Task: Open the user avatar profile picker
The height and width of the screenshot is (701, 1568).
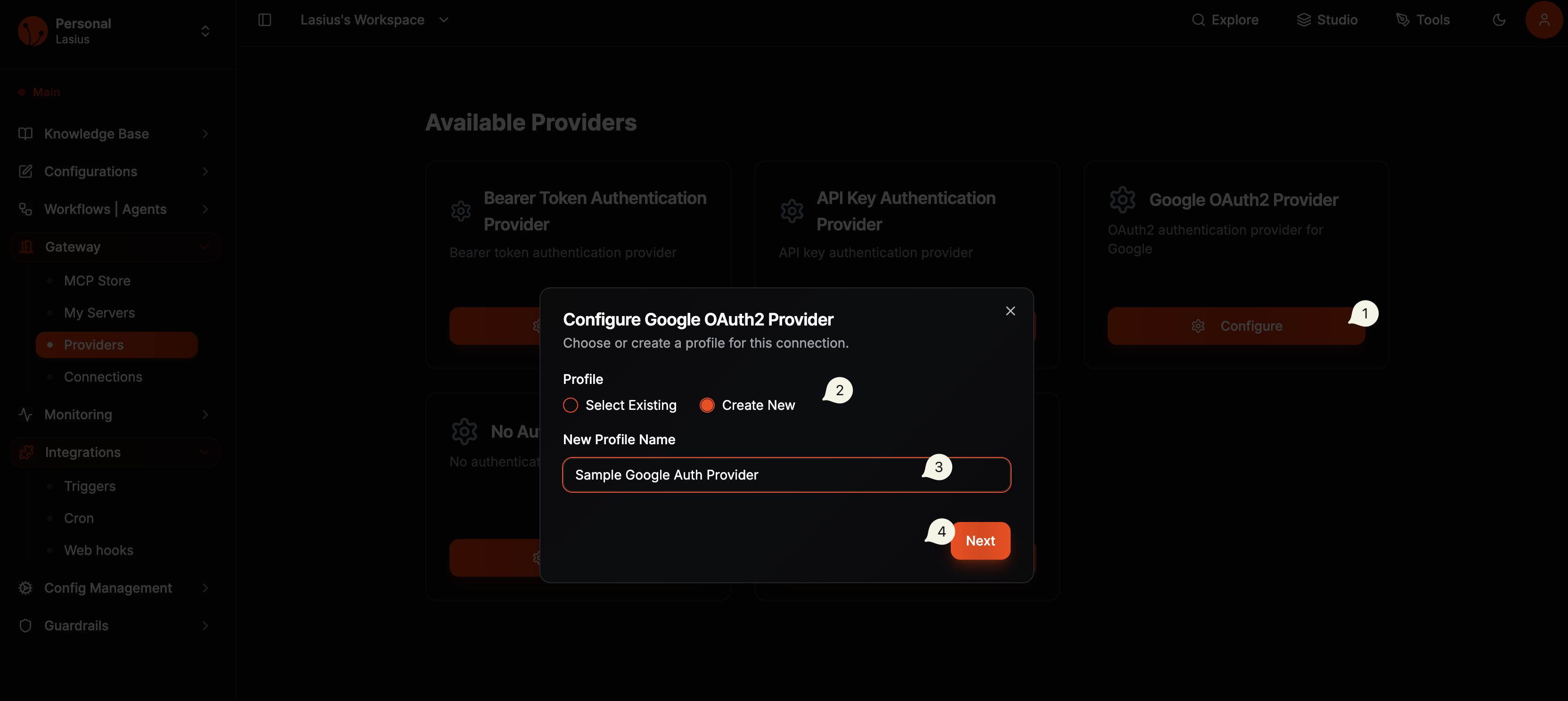Action: point(1544,19)
